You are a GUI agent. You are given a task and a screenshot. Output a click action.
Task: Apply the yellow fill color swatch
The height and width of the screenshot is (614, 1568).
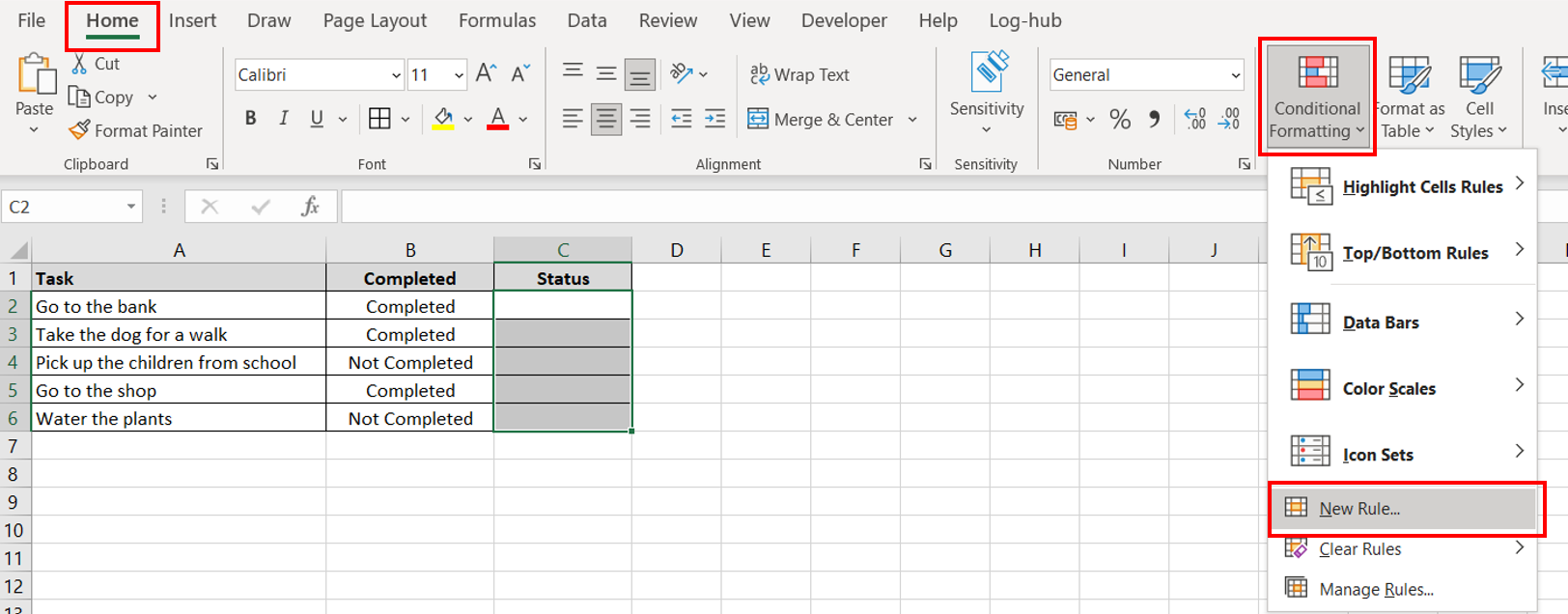(x=443, y=120)
